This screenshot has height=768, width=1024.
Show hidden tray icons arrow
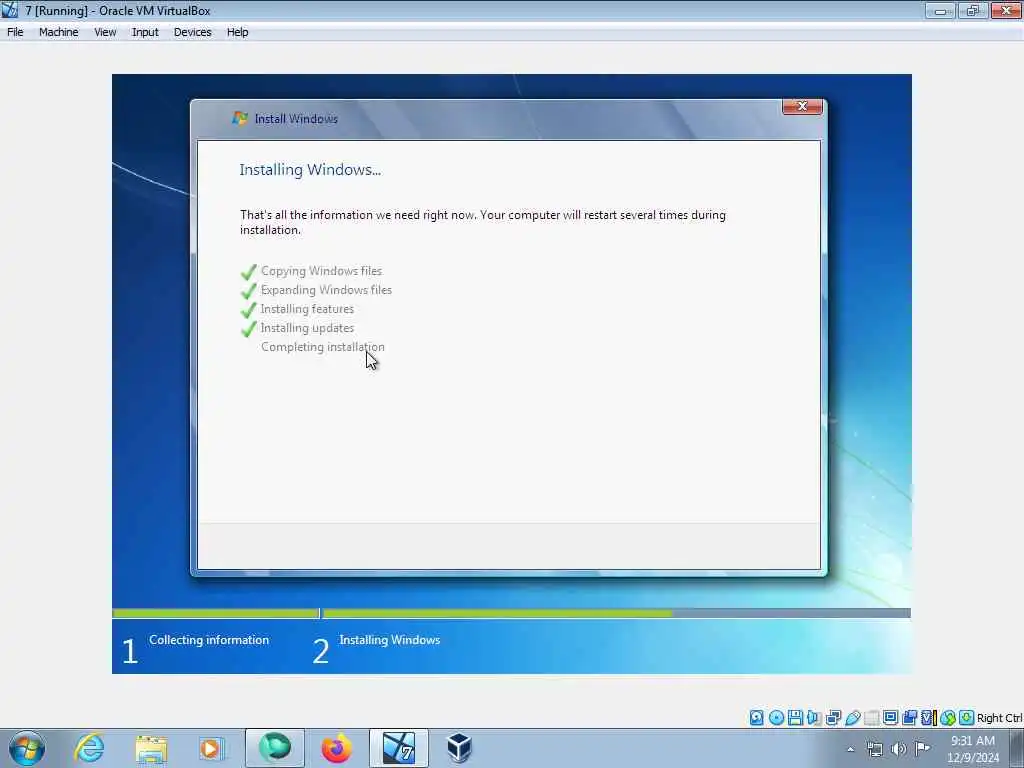[x=850, y=749]
